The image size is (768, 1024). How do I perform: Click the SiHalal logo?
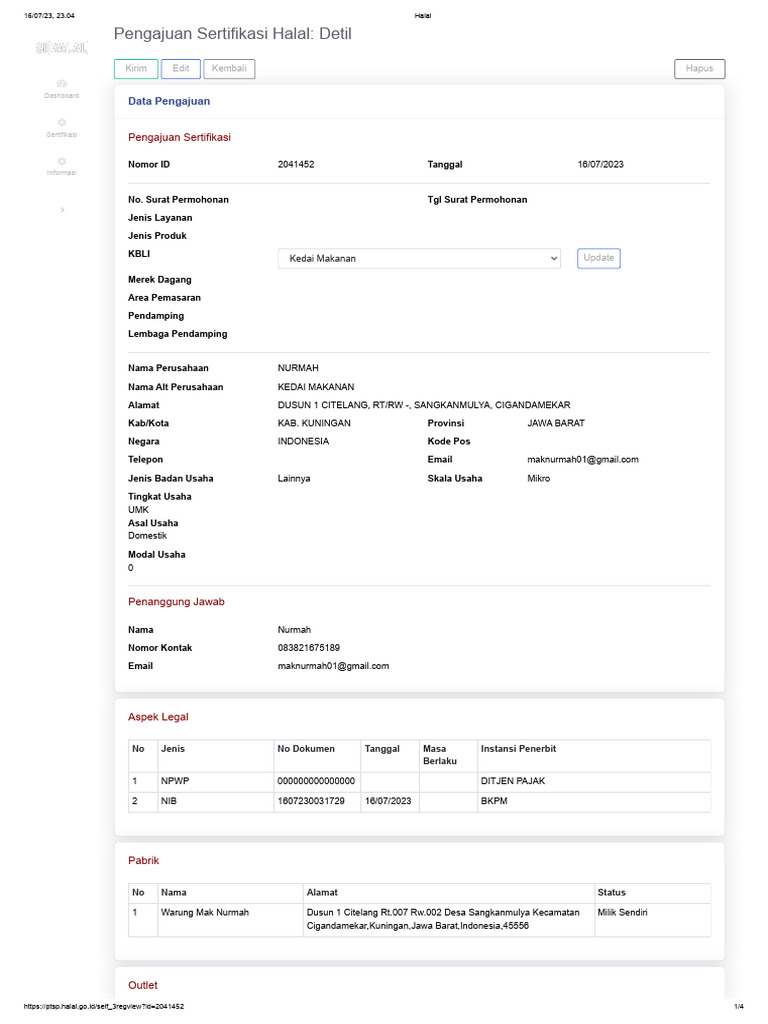click(x=61, y=47)
